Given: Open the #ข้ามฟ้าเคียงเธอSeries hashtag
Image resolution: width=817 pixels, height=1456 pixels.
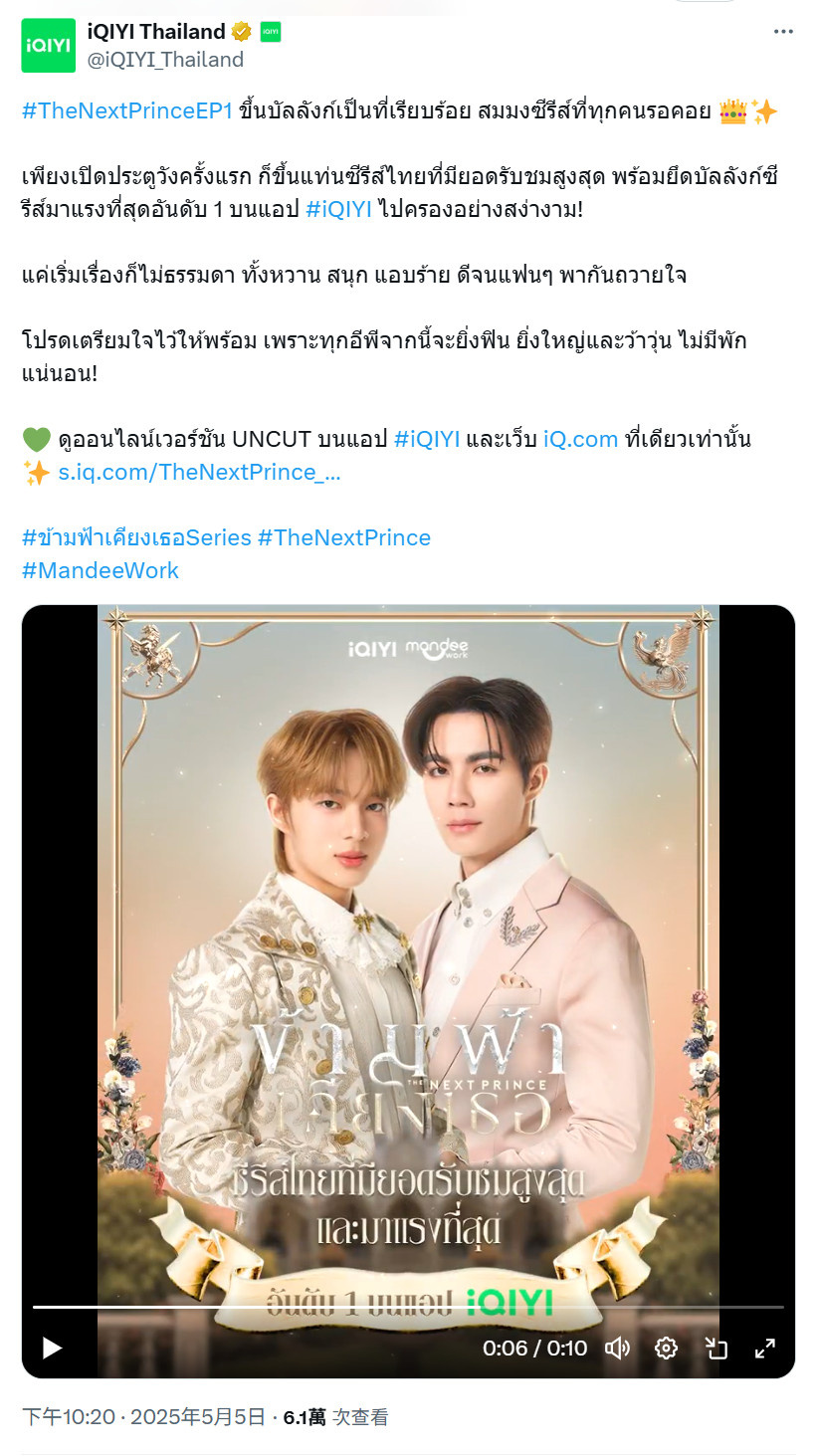Looking at the screenshot, I should pyautogui.click(x=136, y=537).
